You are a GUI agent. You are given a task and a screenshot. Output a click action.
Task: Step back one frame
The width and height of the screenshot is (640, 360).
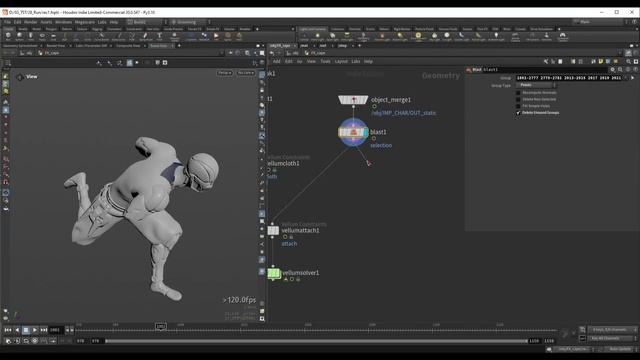tap(17, 330)
